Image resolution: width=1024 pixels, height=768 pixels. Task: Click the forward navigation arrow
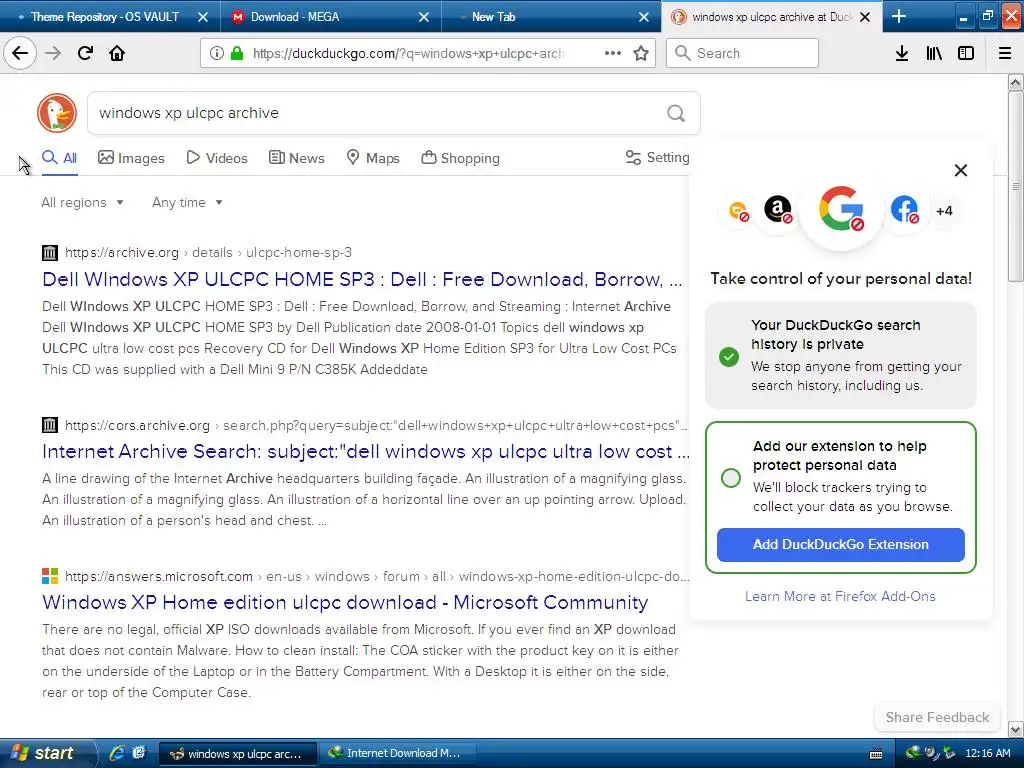point(53,53)
